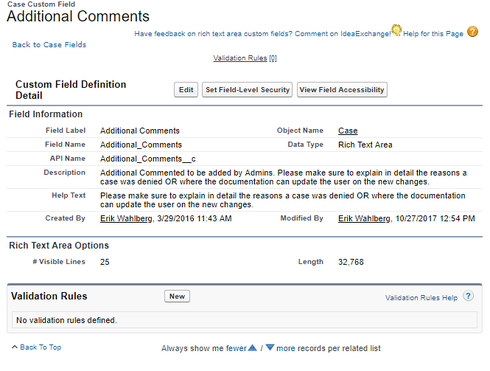This screenshot has height=371, width=490.
Task: Click the Set Field-Level Security button
Action: [x=247, y=90]
